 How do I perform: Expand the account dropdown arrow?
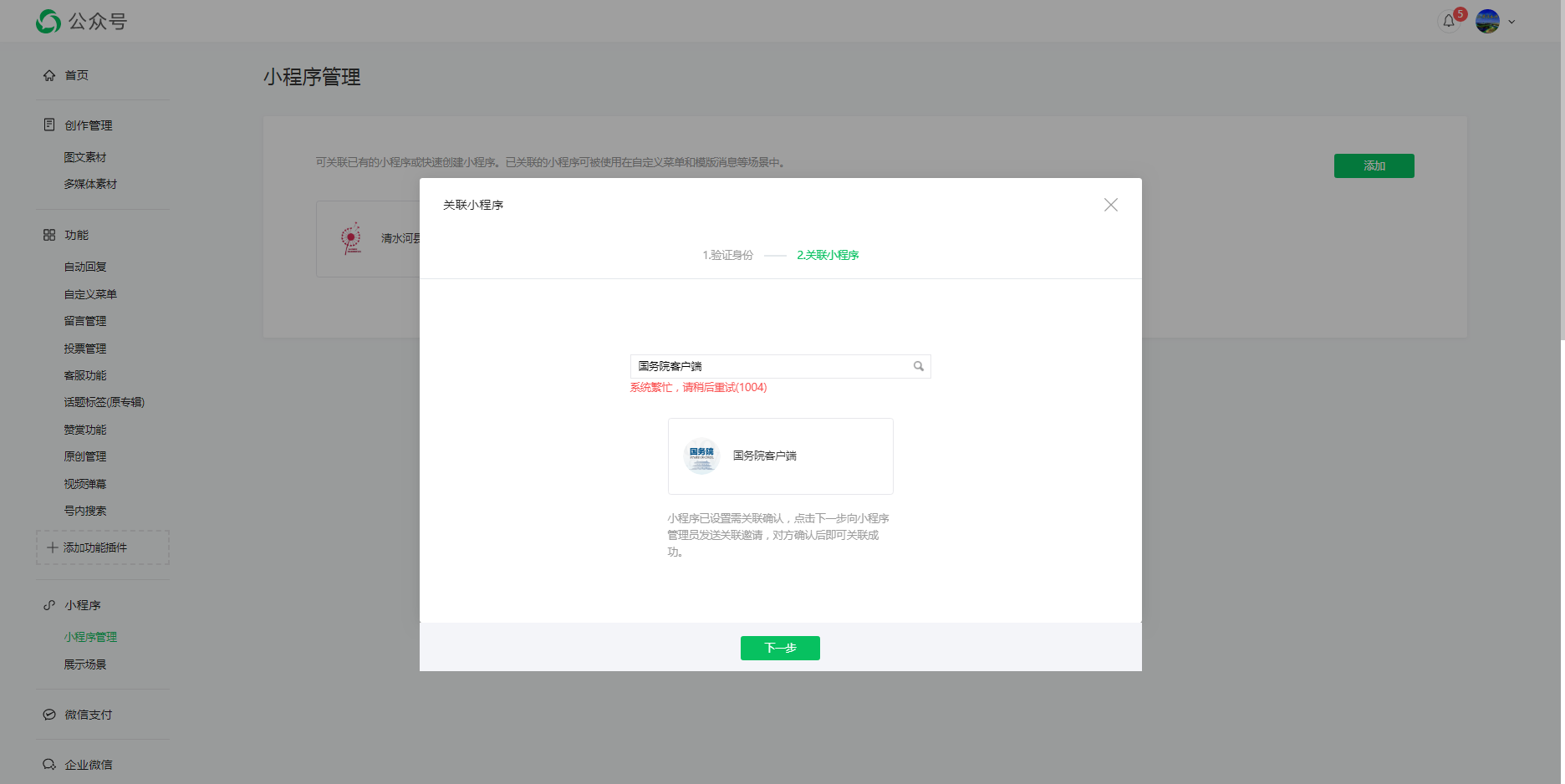(1511, 23)
